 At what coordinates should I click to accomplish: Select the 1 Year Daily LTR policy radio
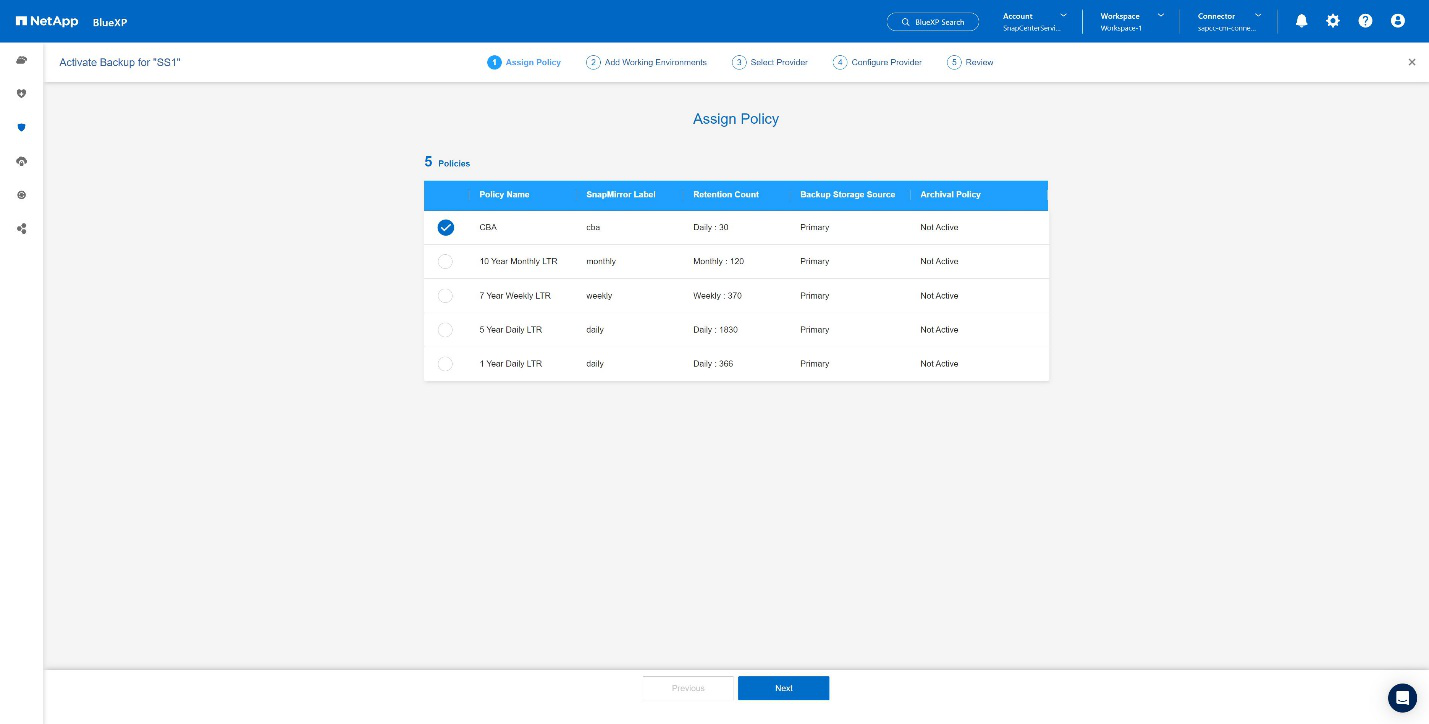pyautogui.click(x=445, y=364)
